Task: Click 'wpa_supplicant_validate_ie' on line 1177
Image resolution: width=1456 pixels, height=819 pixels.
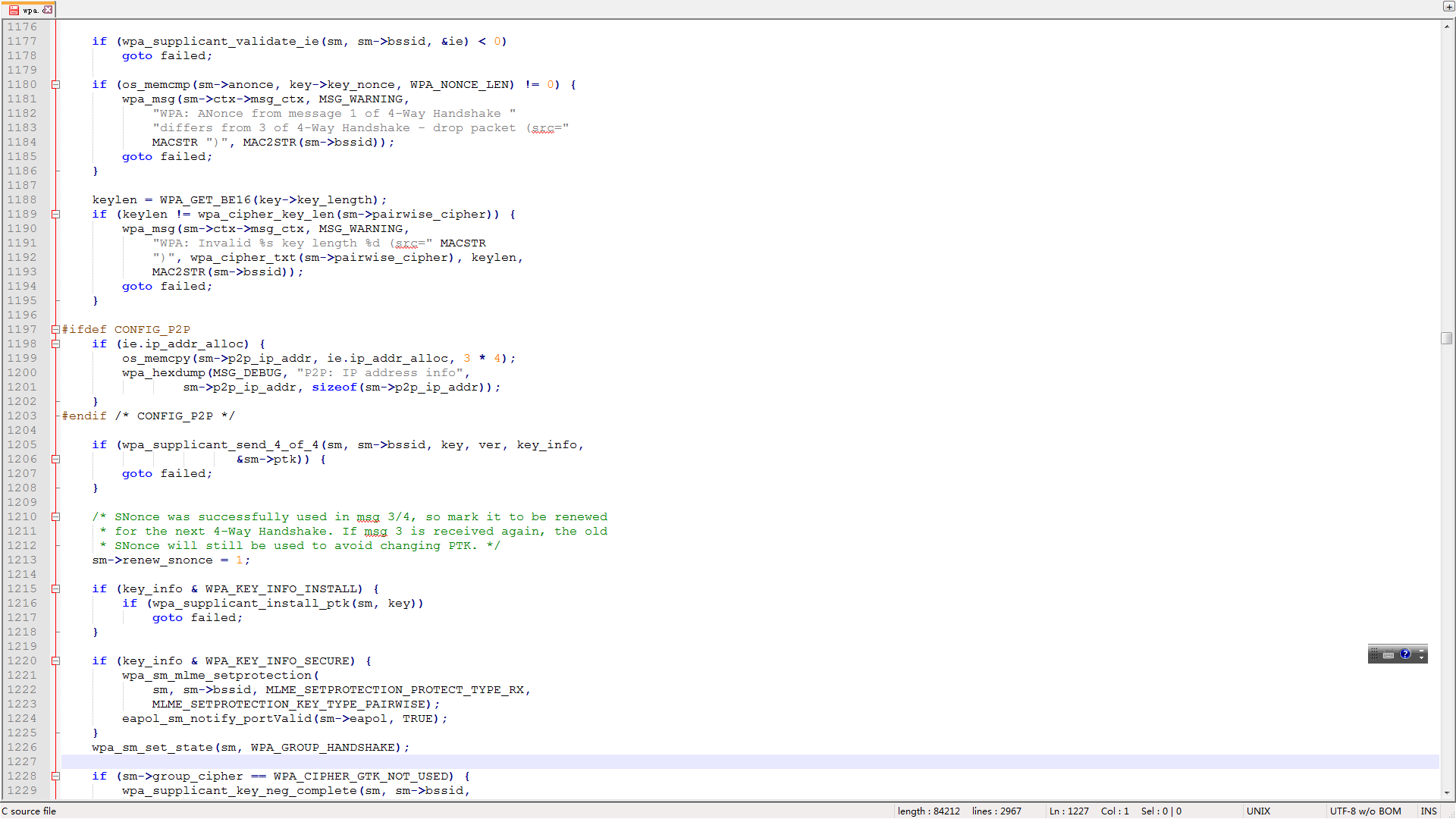Action: pos(221,42)
